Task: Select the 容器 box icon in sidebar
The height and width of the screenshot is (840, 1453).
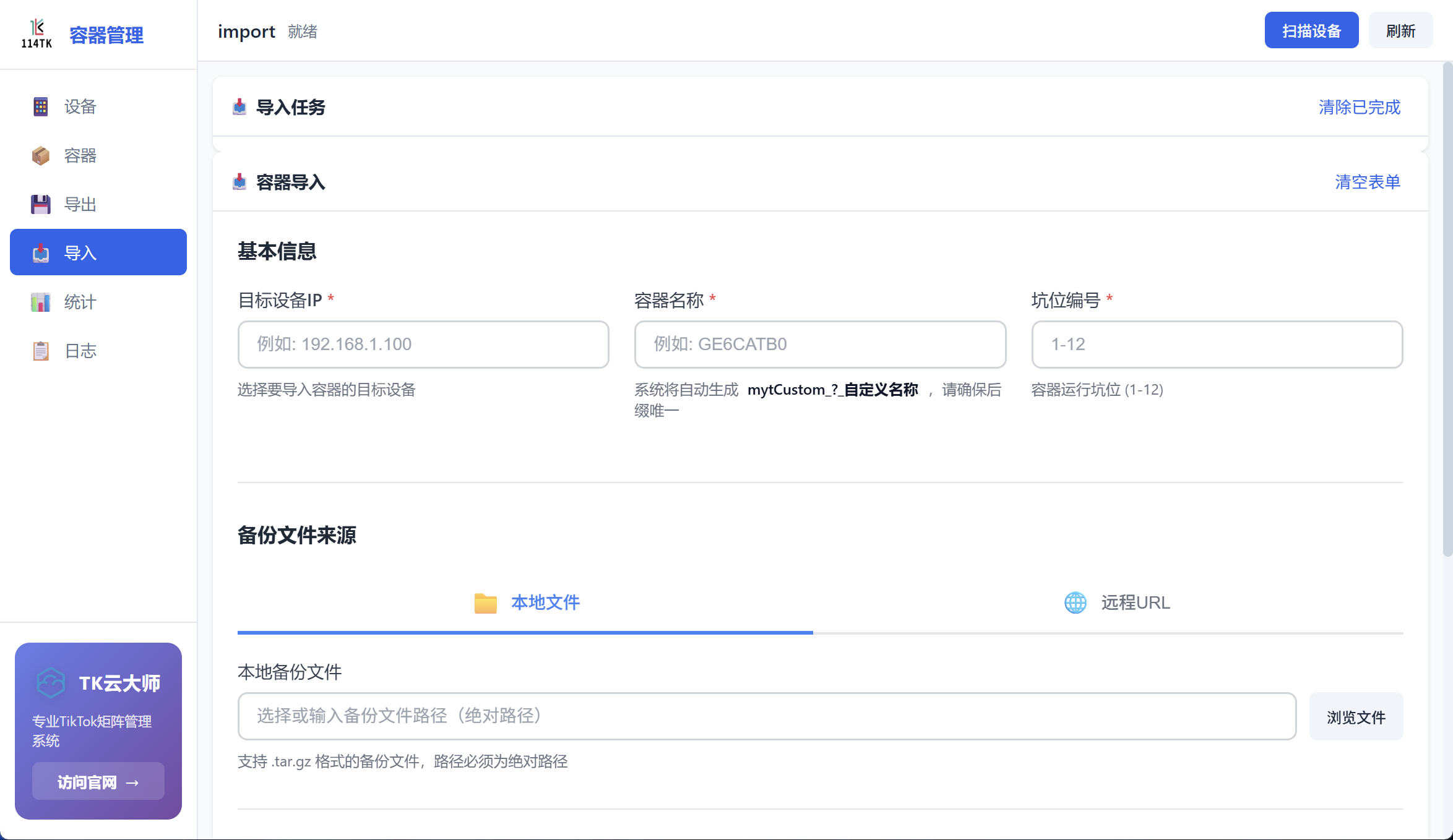Action: click(x=41, y=155)
